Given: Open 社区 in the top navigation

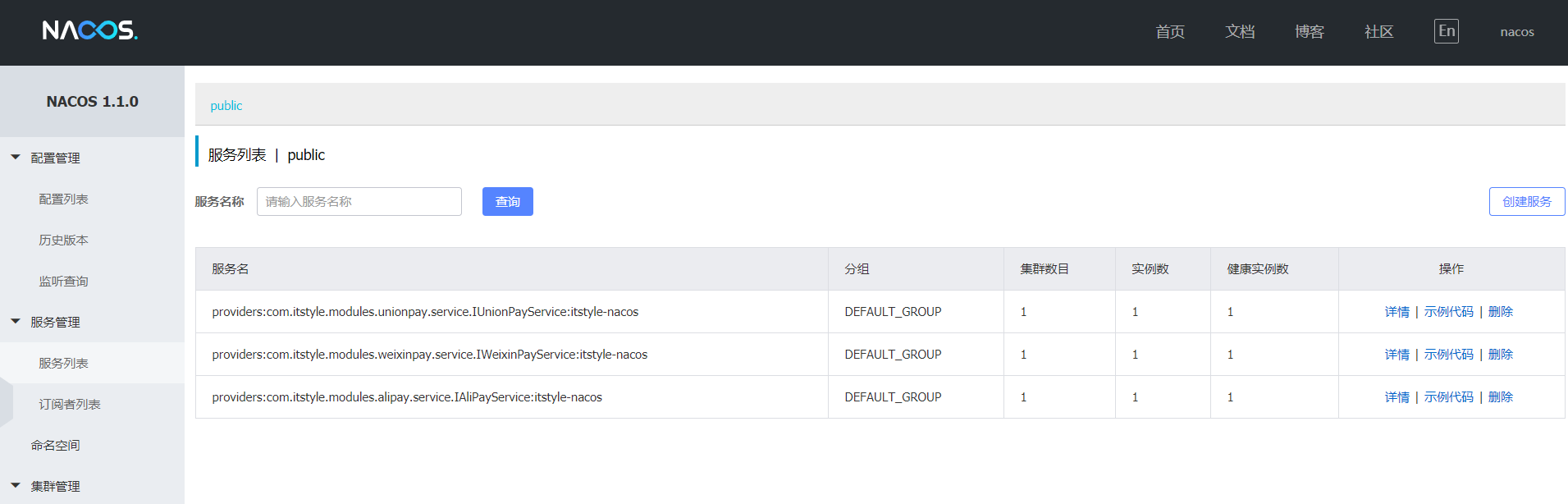Looking at the screenshot, I should 1378,31.
